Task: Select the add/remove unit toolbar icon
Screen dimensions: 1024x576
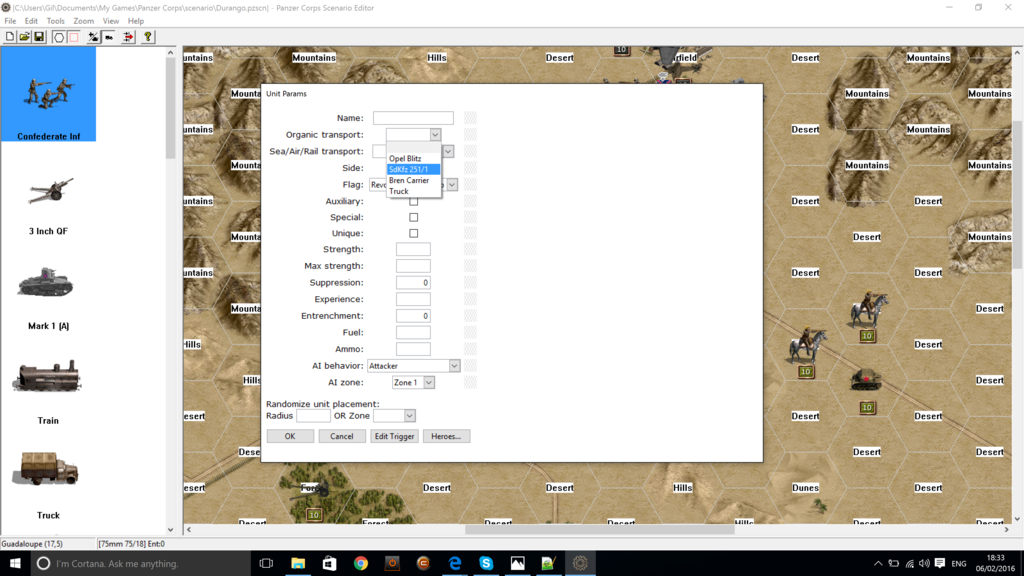Action: (x=93, y=37)
